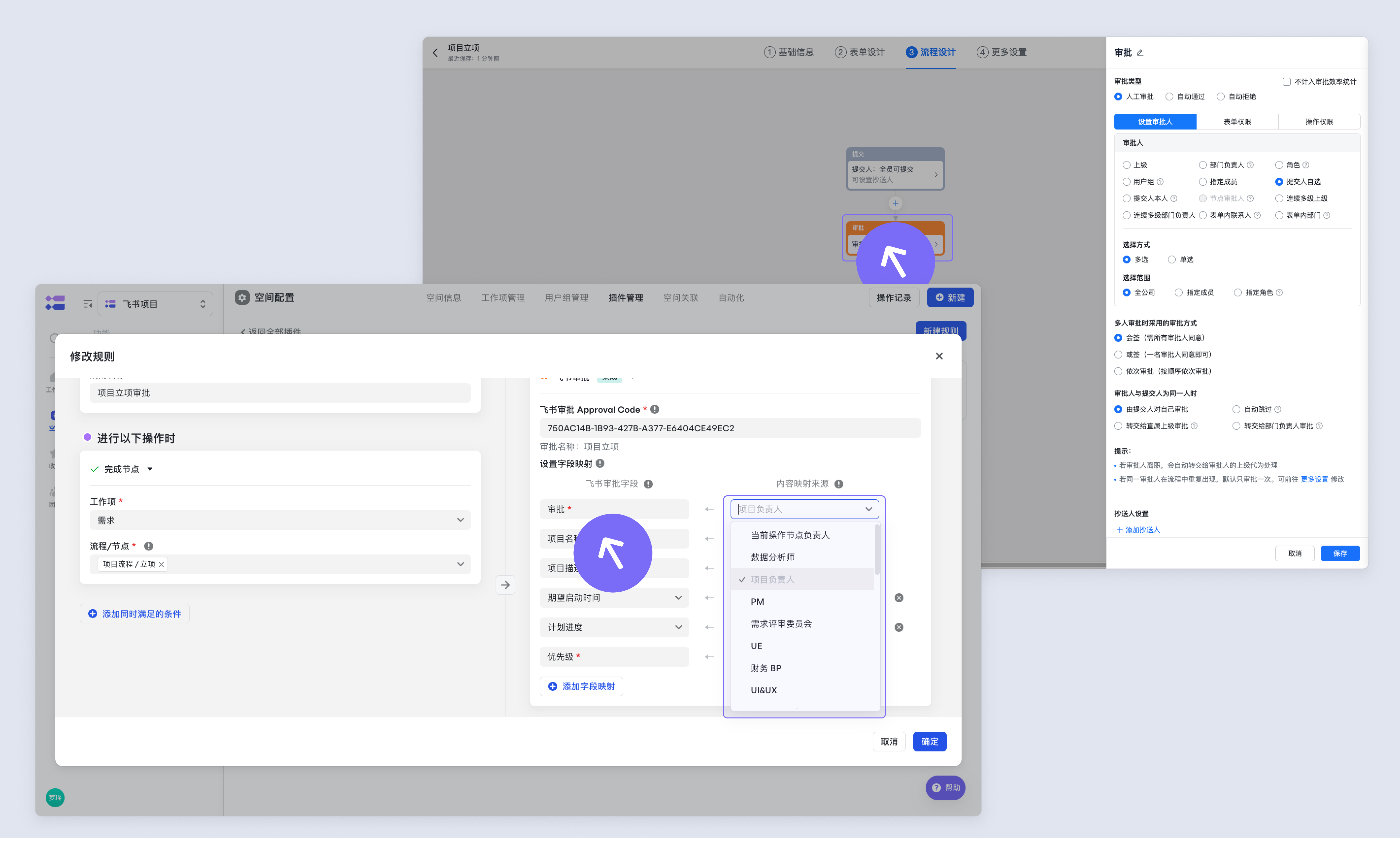Show help for 表单内部门 option
1400x844 pixels.
(1327, 215)
